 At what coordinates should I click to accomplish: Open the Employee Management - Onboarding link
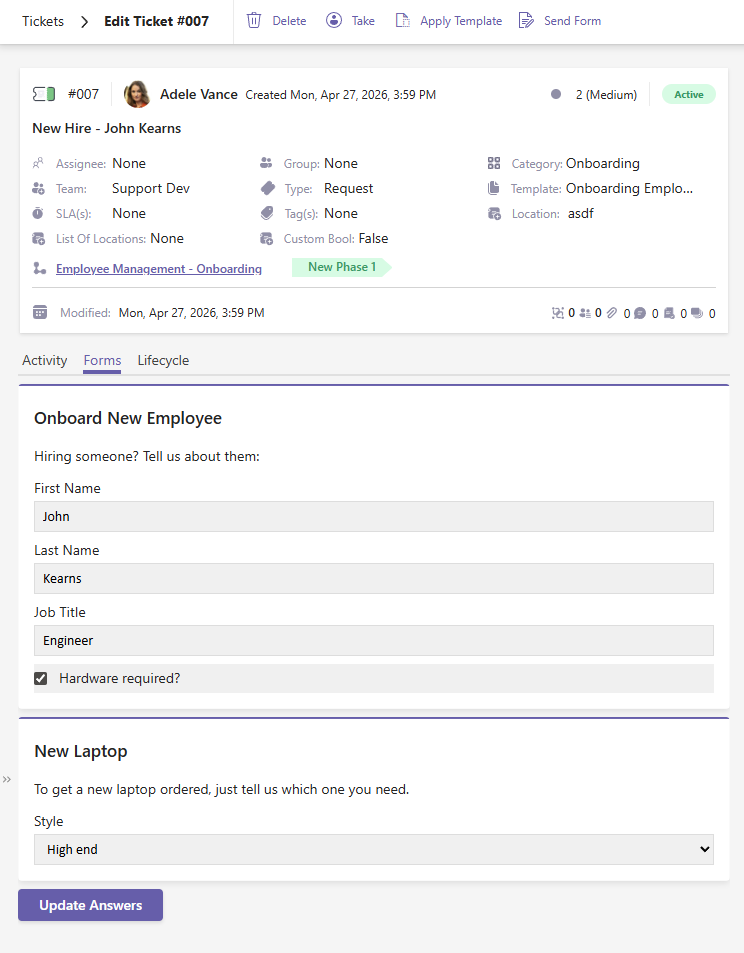(x=159, y=269)
